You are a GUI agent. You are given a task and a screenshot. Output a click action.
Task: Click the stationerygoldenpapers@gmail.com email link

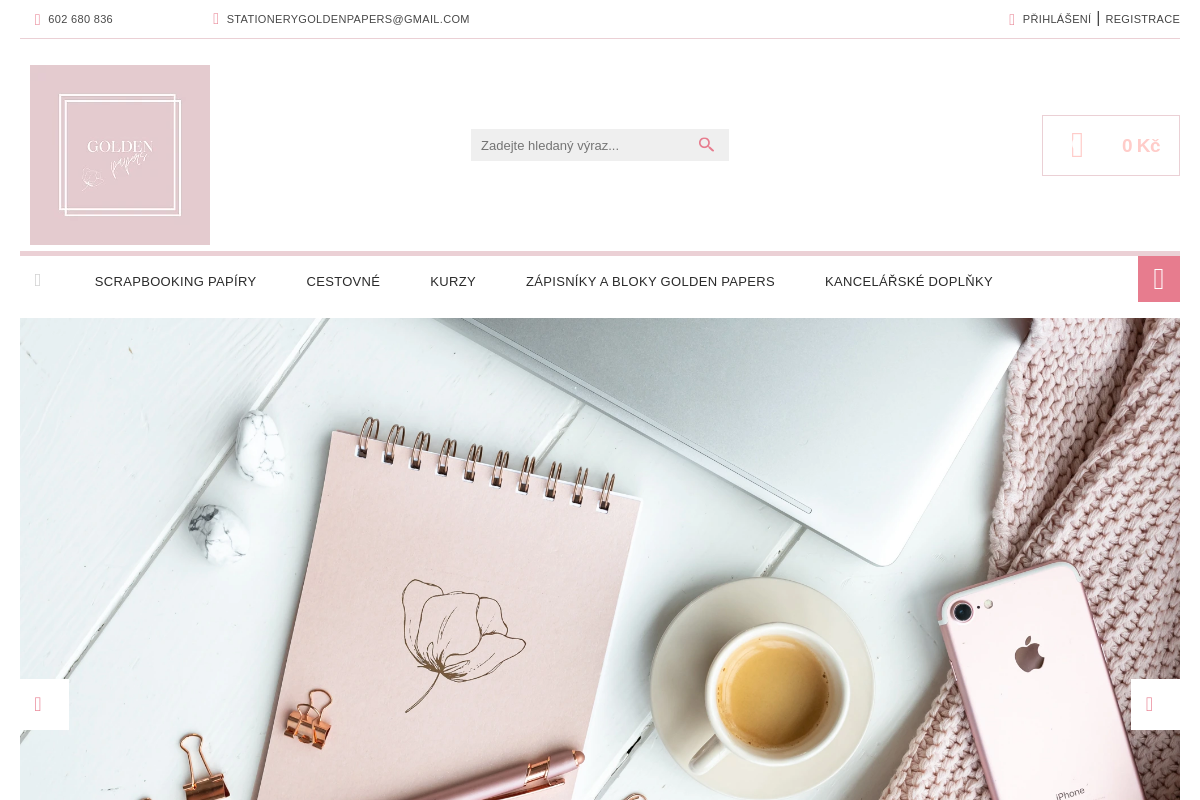coord(348,19)
